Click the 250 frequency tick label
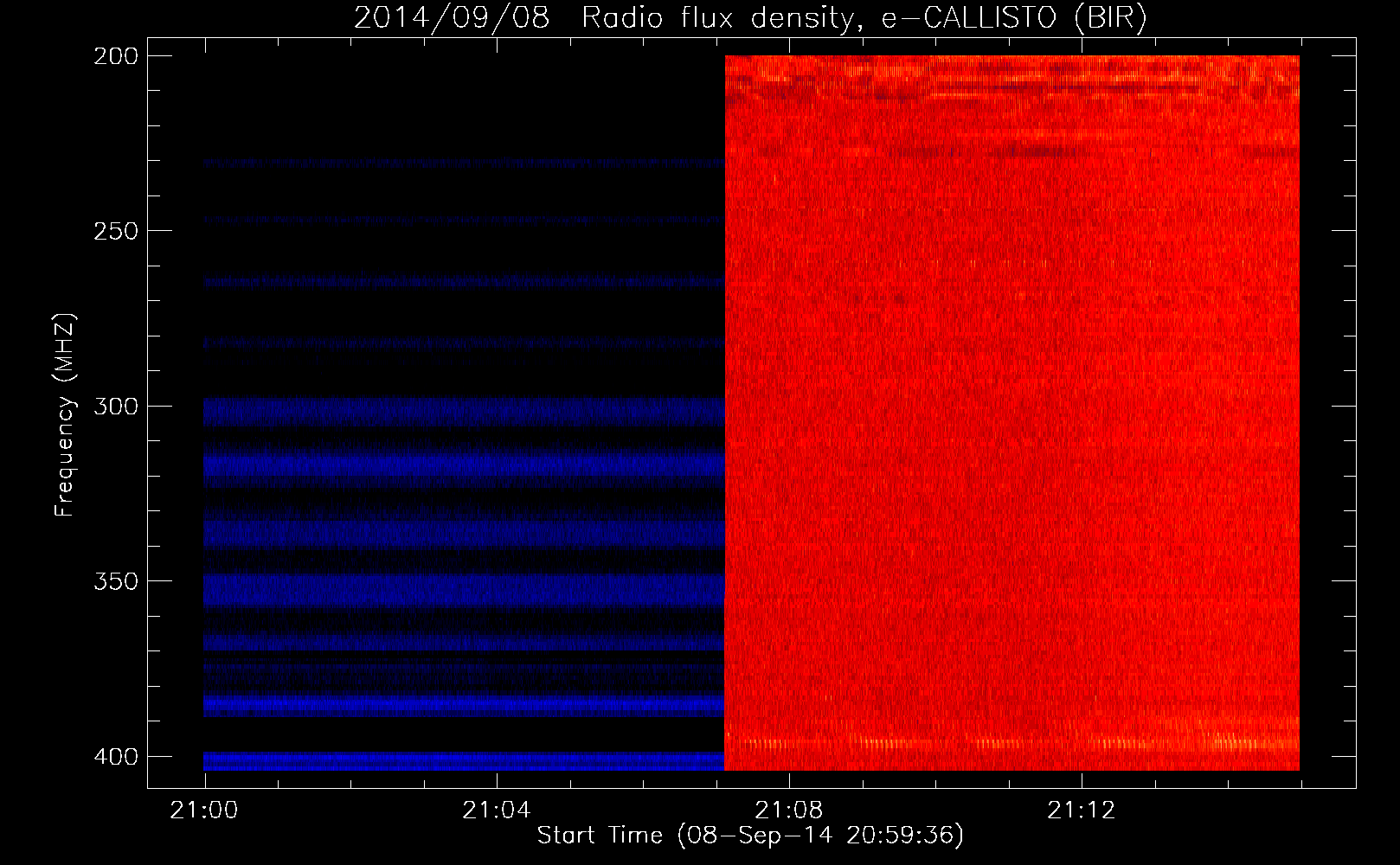The image size is (1400, 865). (116, 231)
